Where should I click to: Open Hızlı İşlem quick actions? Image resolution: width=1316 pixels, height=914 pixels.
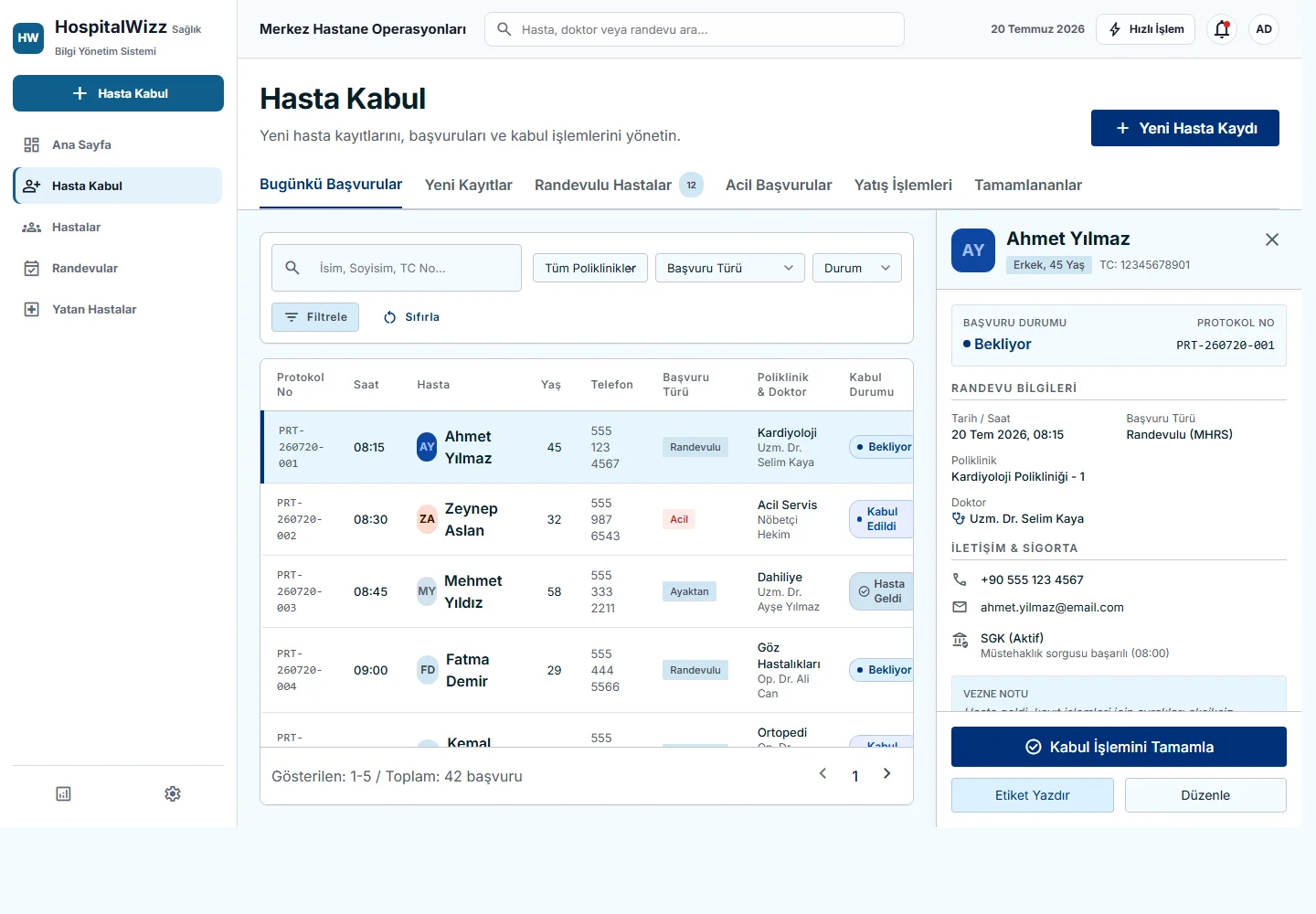coord(1146,29)
